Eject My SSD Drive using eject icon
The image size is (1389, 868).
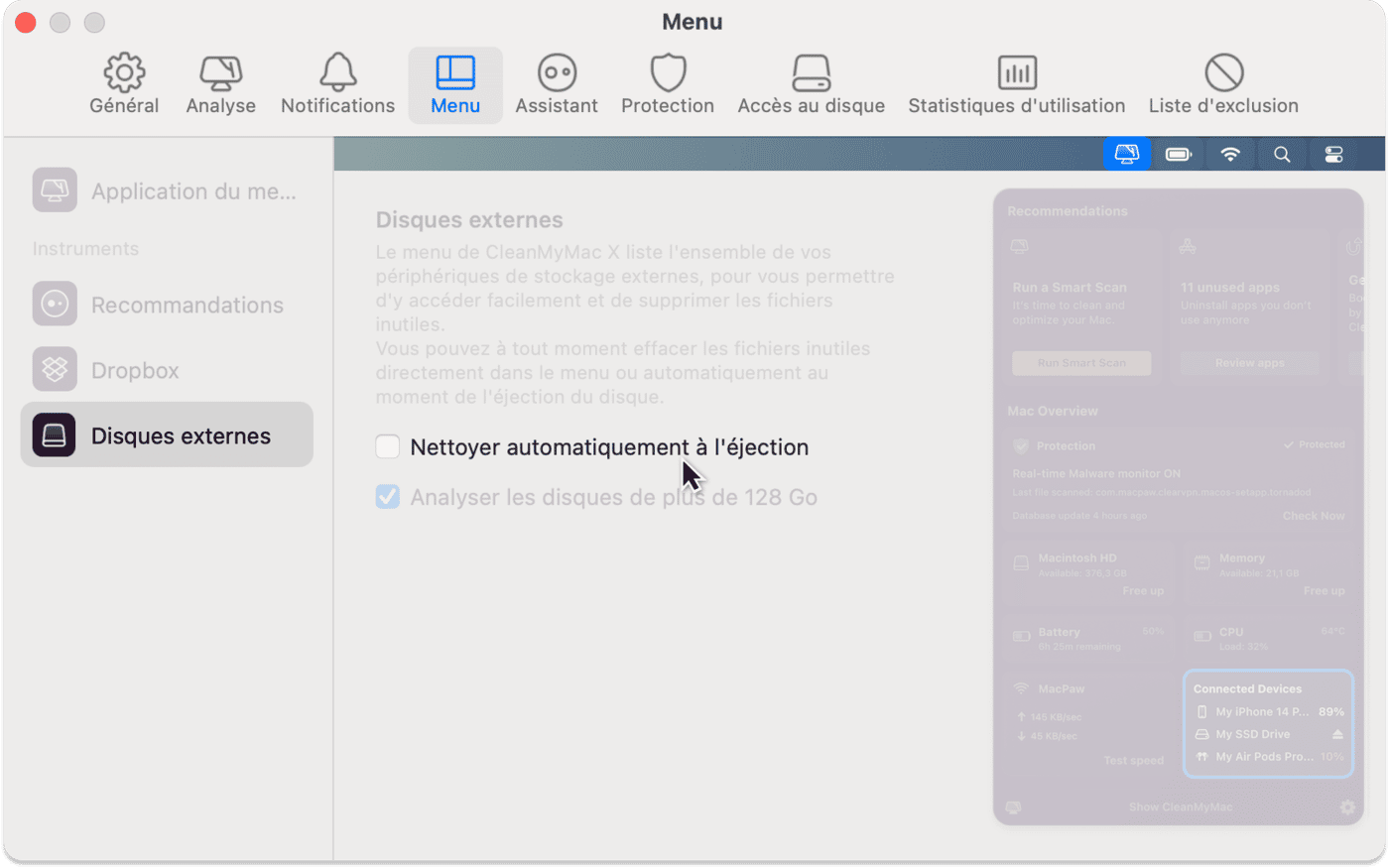(x=1337, y=735)
